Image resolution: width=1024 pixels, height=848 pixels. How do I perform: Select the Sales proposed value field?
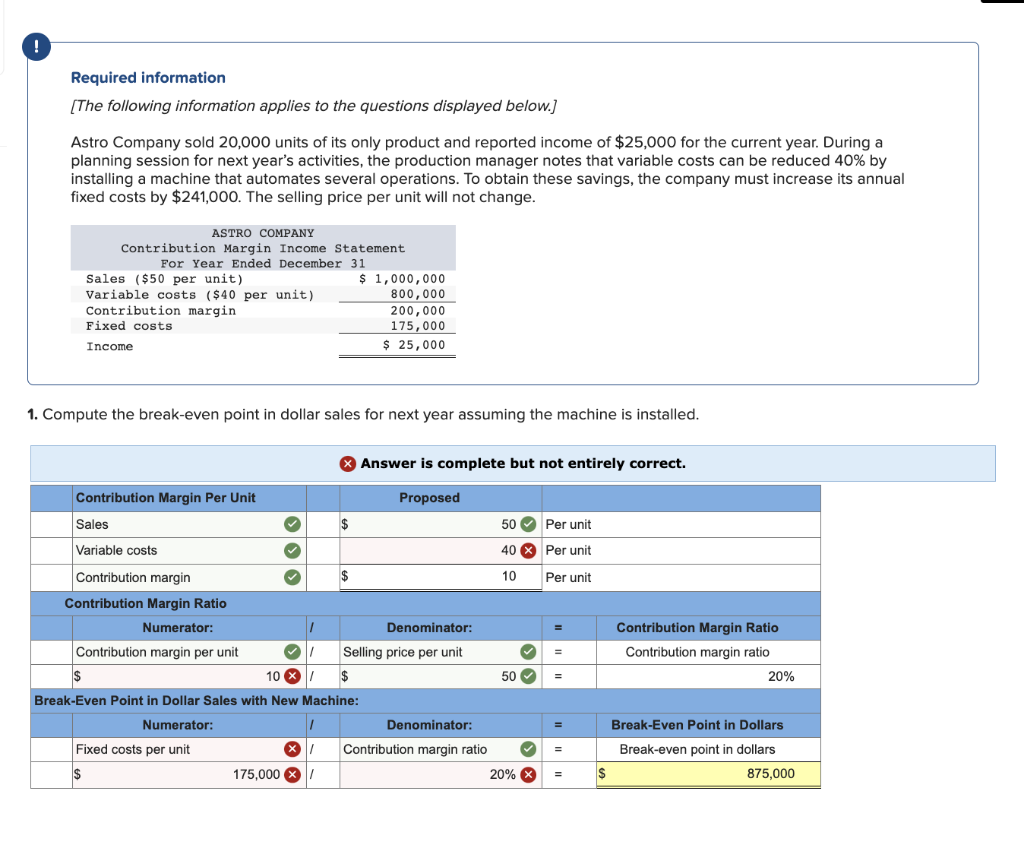click(440, 524)
